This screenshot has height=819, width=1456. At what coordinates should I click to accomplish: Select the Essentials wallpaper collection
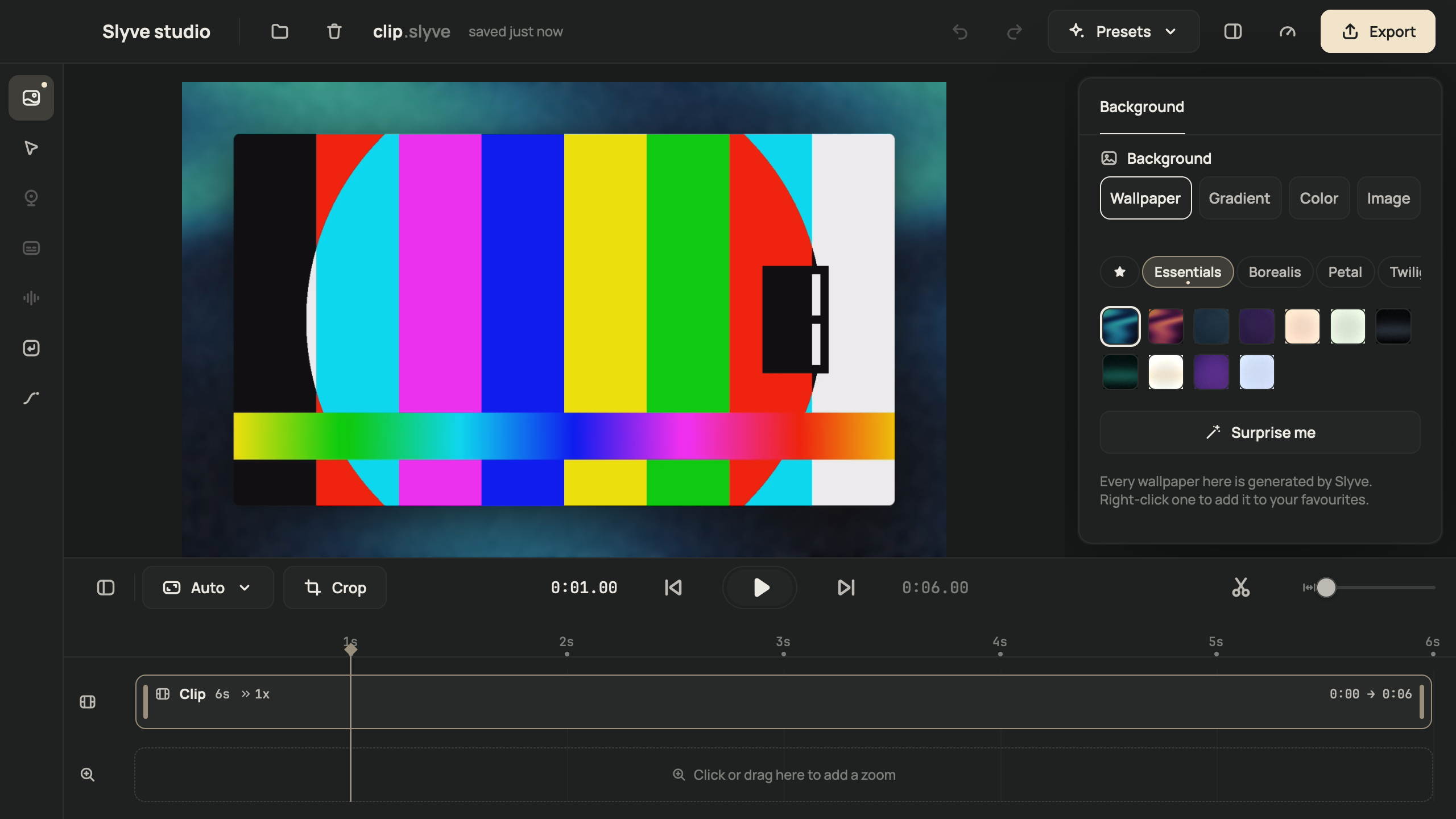click(1188, 272)
